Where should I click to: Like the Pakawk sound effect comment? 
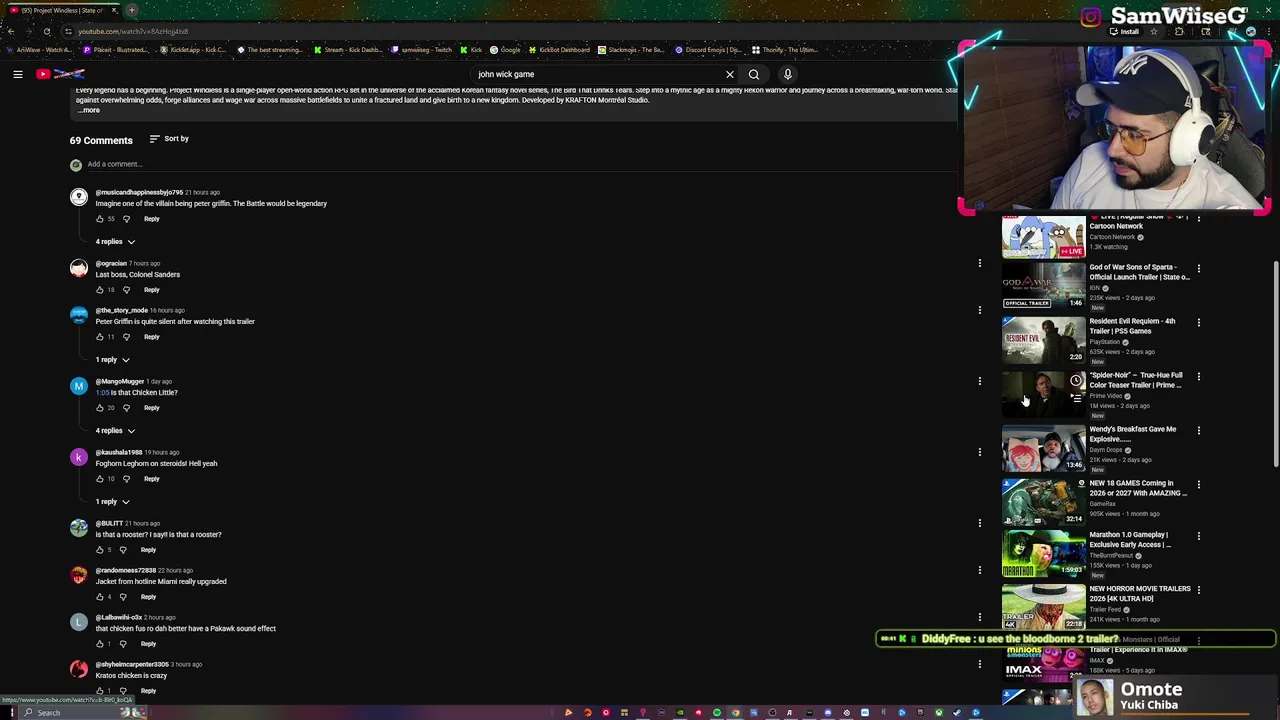[x=100, y=644]
